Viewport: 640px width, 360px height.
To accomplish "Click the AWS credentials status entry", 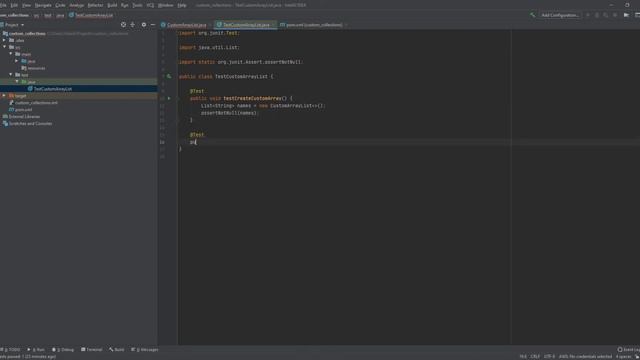I will pyautogui.click(x=585, y=357).
